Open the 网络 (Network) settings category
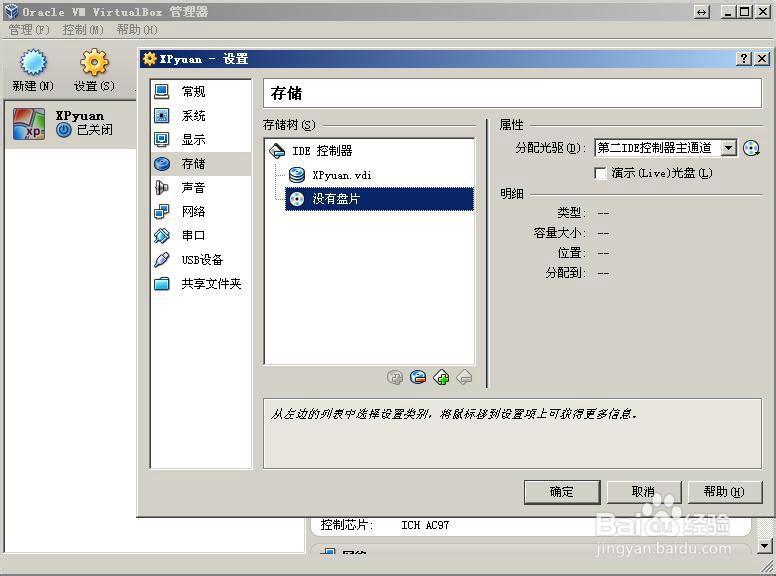Viewport: 776px width, 576px height. tap(200, 212)
